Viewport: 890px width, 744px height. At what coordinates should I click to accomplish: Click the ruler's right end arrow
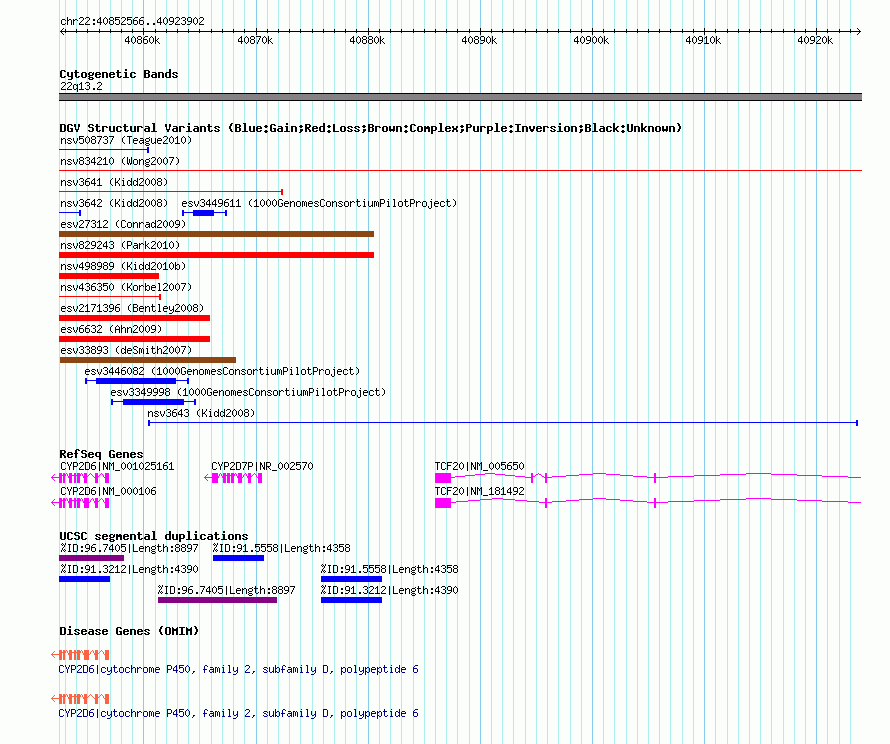858,32
